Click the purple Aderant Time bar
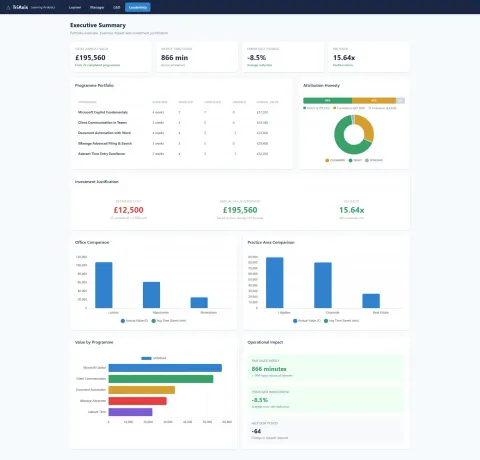The width and height of the screenshot is (480, 460). coord(130,412)
